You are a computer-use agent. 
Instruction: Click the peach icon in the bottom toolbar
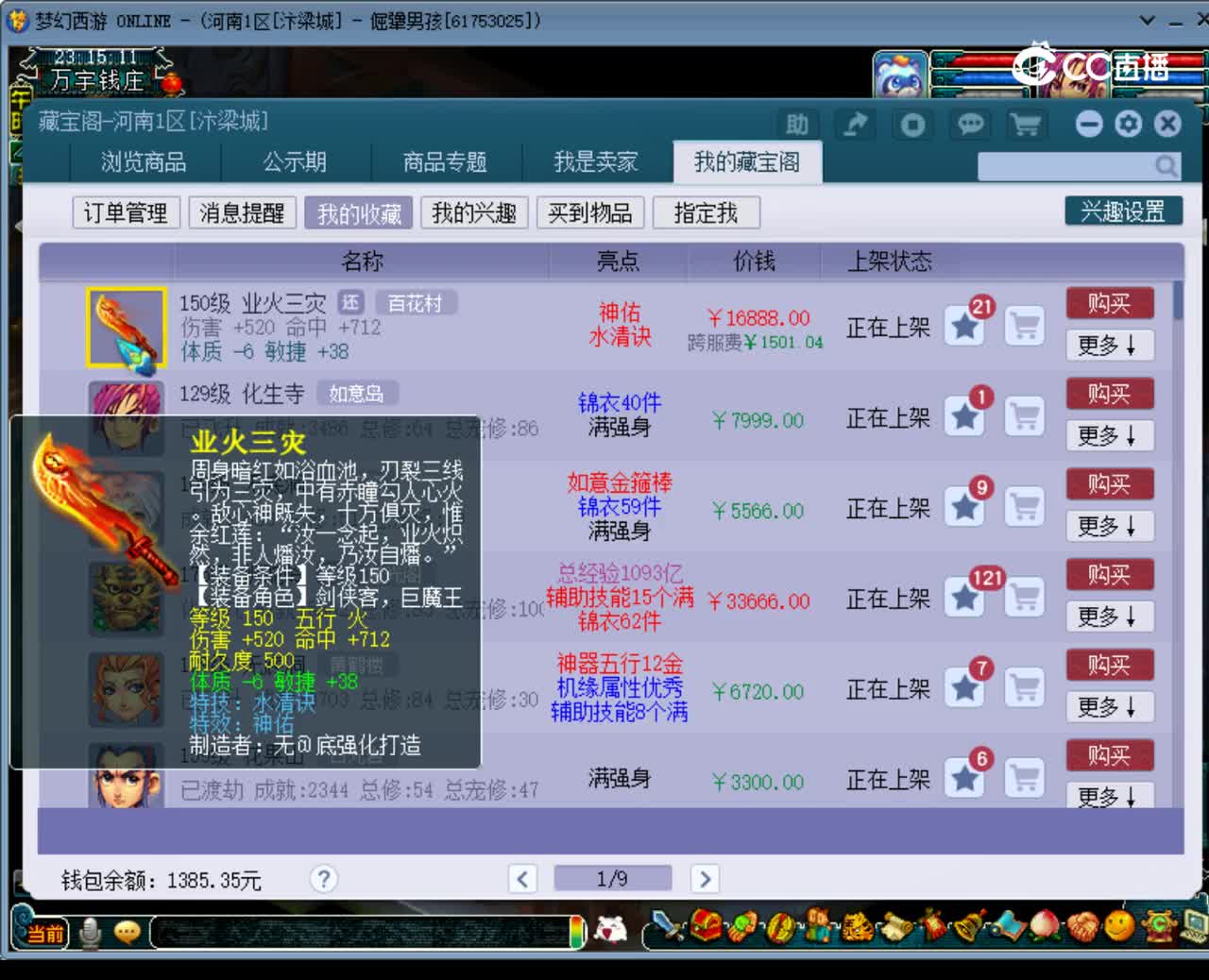[1045, 927]
